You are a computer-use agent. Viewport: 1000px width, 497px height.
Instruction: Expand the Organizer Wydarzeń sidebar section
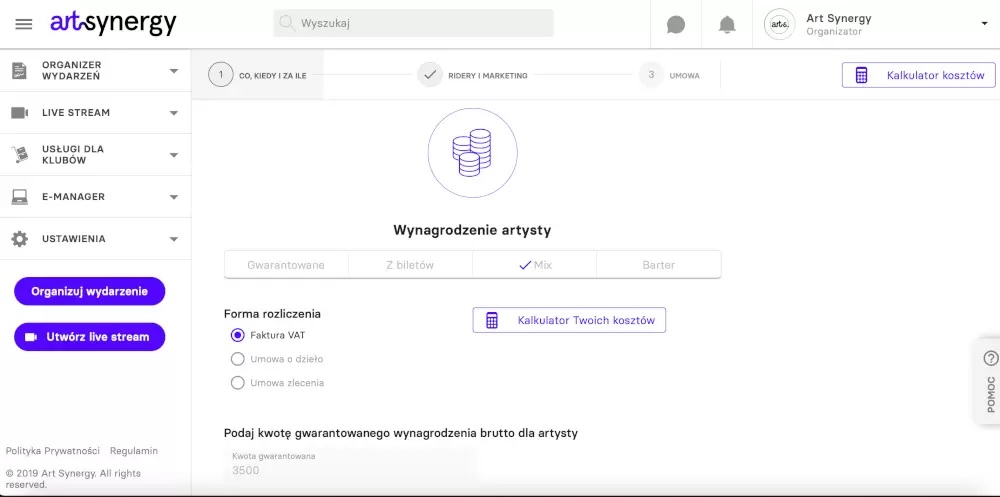pos(174,71)
